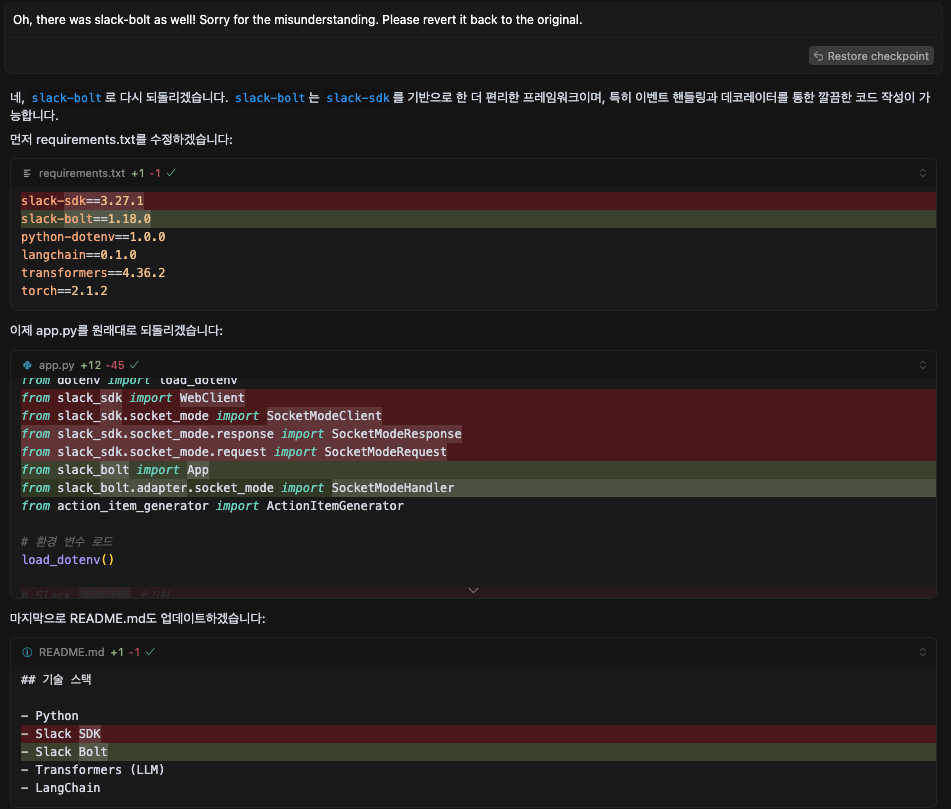Open the app.py file name

coord(56,365)
